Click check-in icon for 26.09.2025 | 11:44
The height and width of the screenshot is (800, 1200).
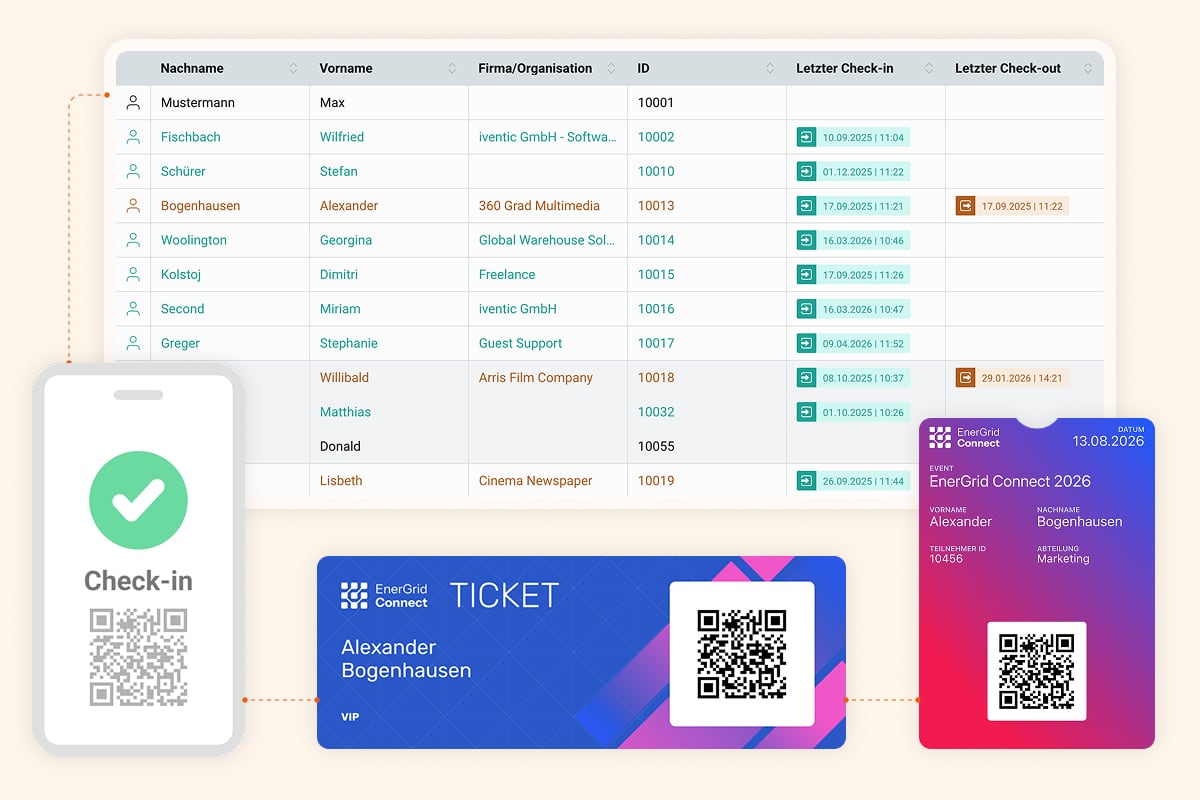tap(806, 480)
